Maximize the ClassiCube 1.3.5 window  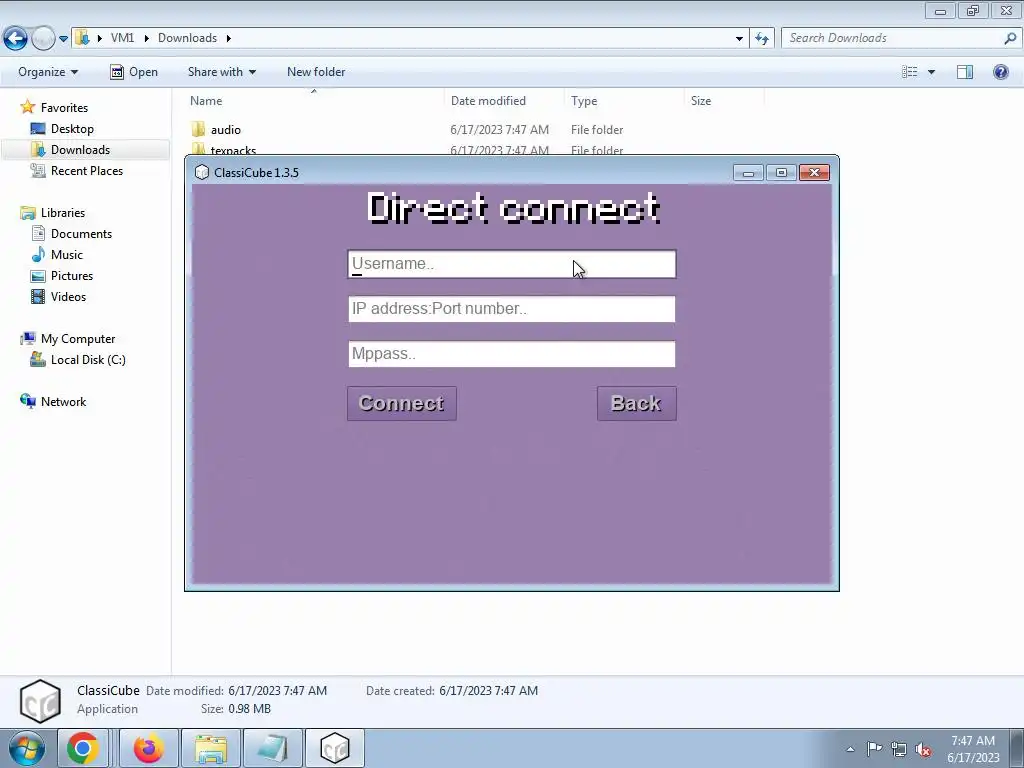[x=781, y=172]
